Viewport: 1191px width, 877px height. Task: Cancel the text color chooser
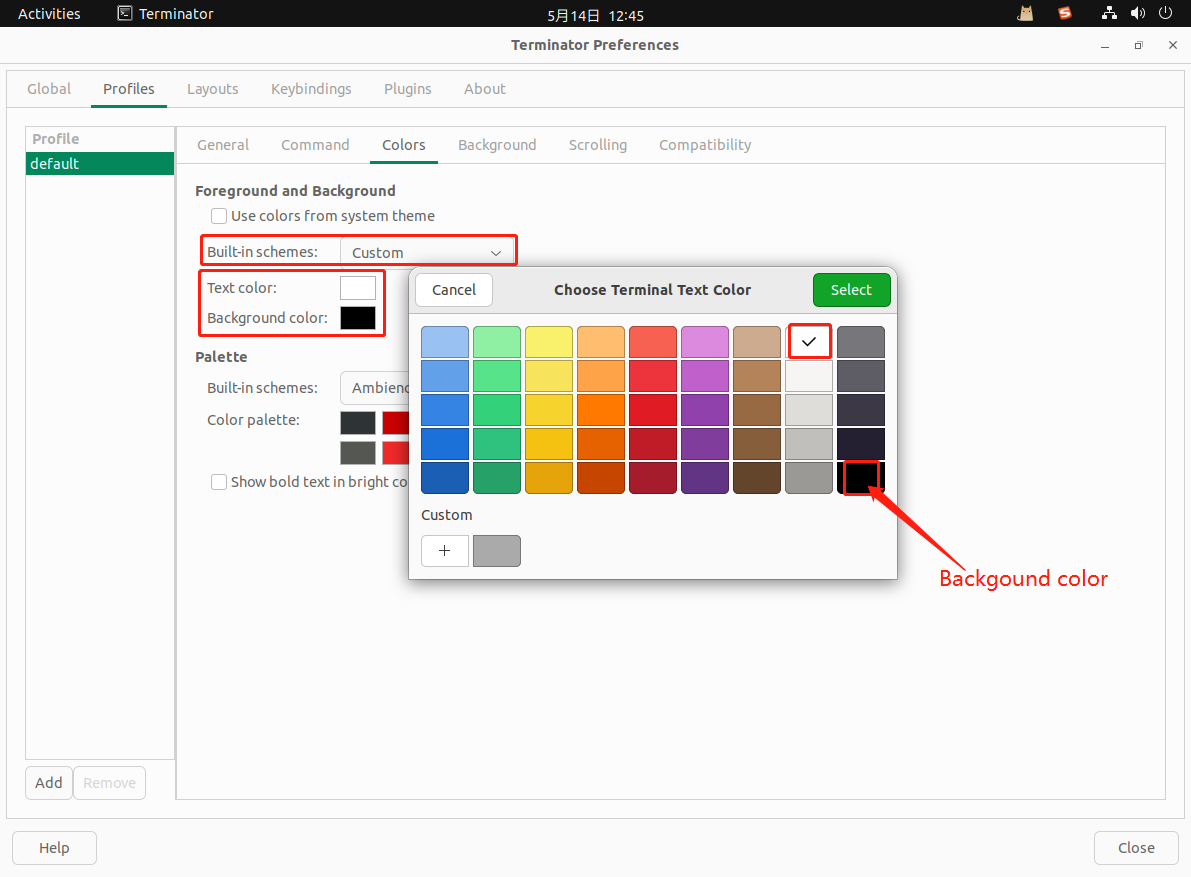[454, 290]
